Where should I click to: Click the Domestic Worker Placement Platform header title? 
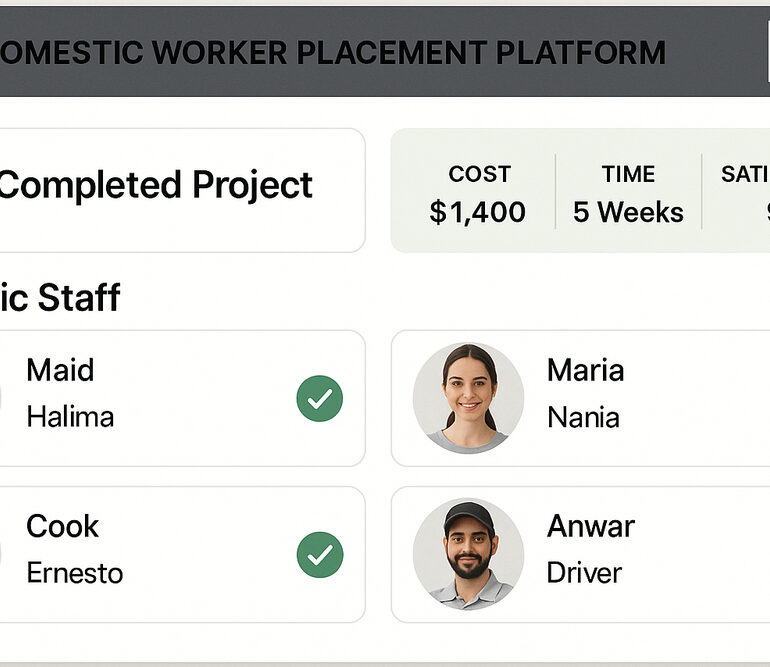click(x=333, y=52)
